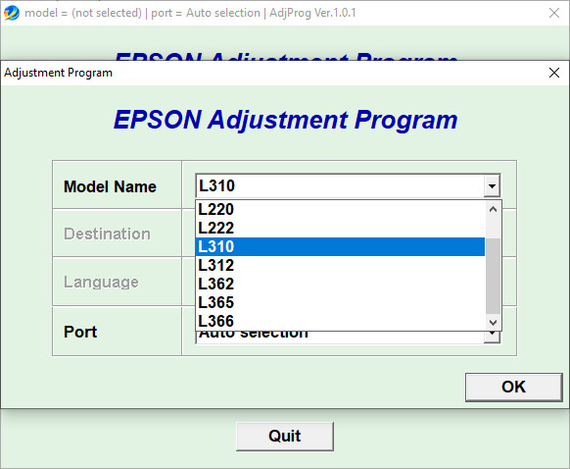This screenshot has width=570, height=469.
Task: Choose L365 in the dropdown list
Action: click(x=340, y=302)
